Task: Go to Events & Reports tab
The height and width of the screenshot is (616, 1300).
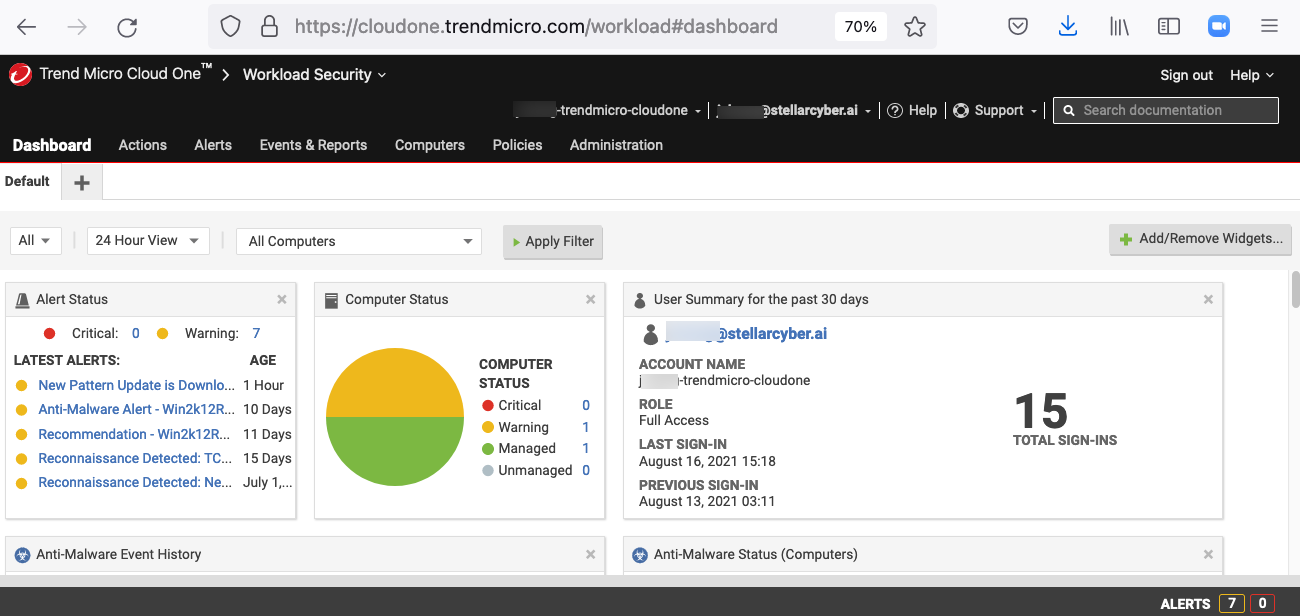Action: pos(313,145)
